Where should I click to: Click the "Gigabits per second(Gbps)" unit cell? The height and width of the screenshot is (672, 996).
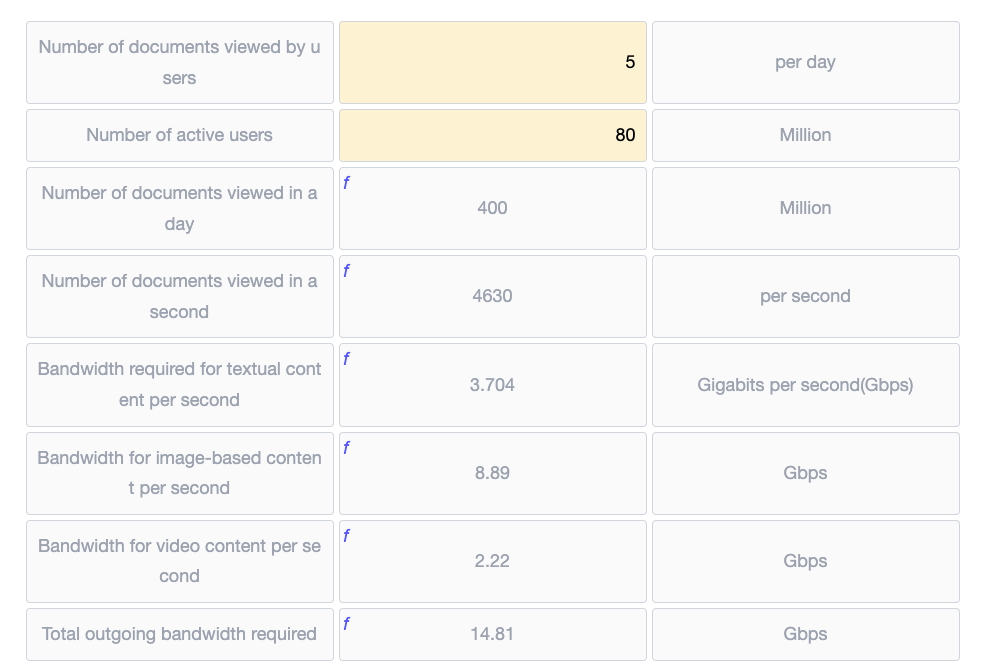click(x=805, y=385)
